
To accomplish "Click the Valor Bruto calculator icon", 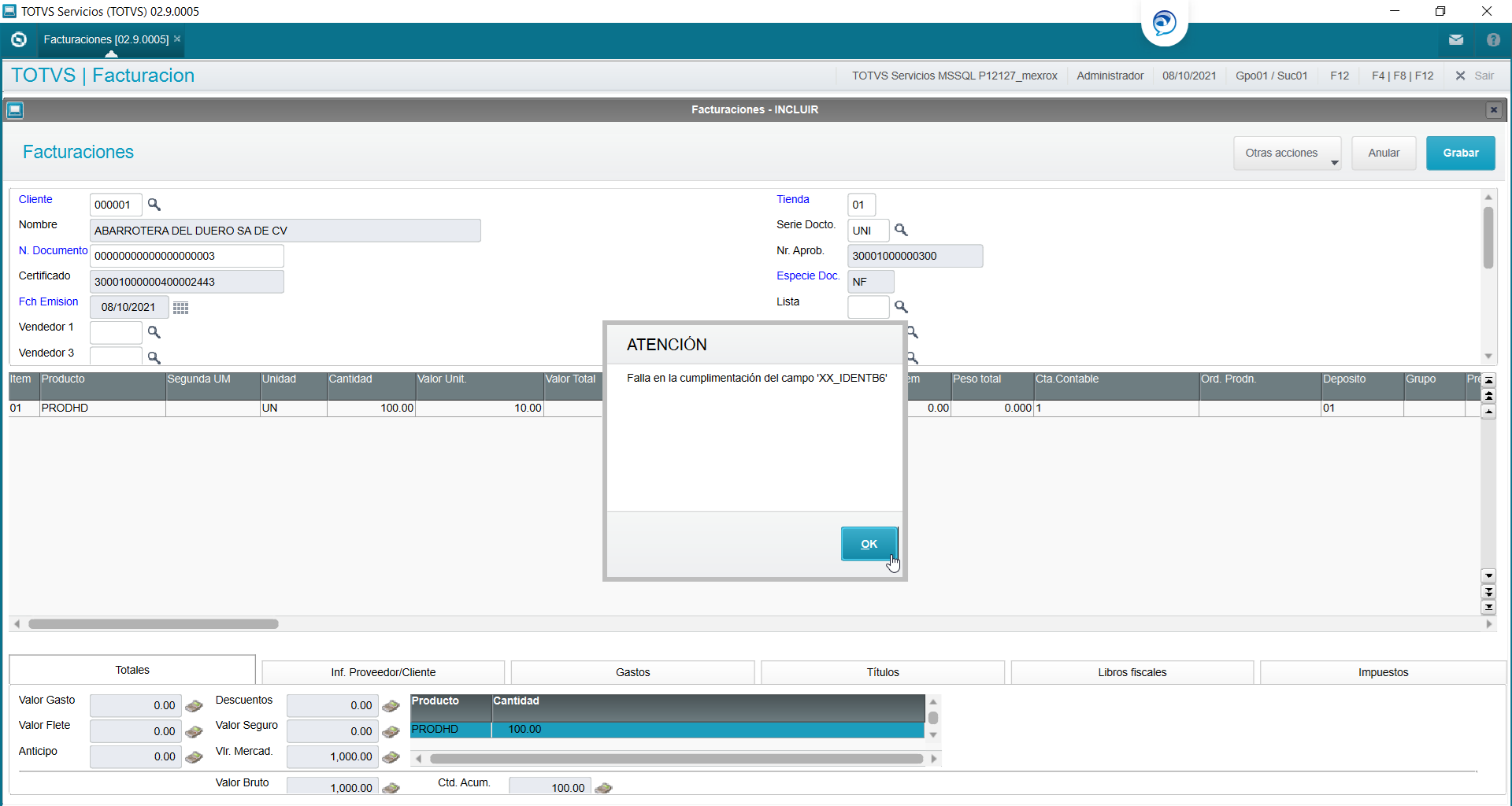I will pyautogui.click(x=391, y=788).
